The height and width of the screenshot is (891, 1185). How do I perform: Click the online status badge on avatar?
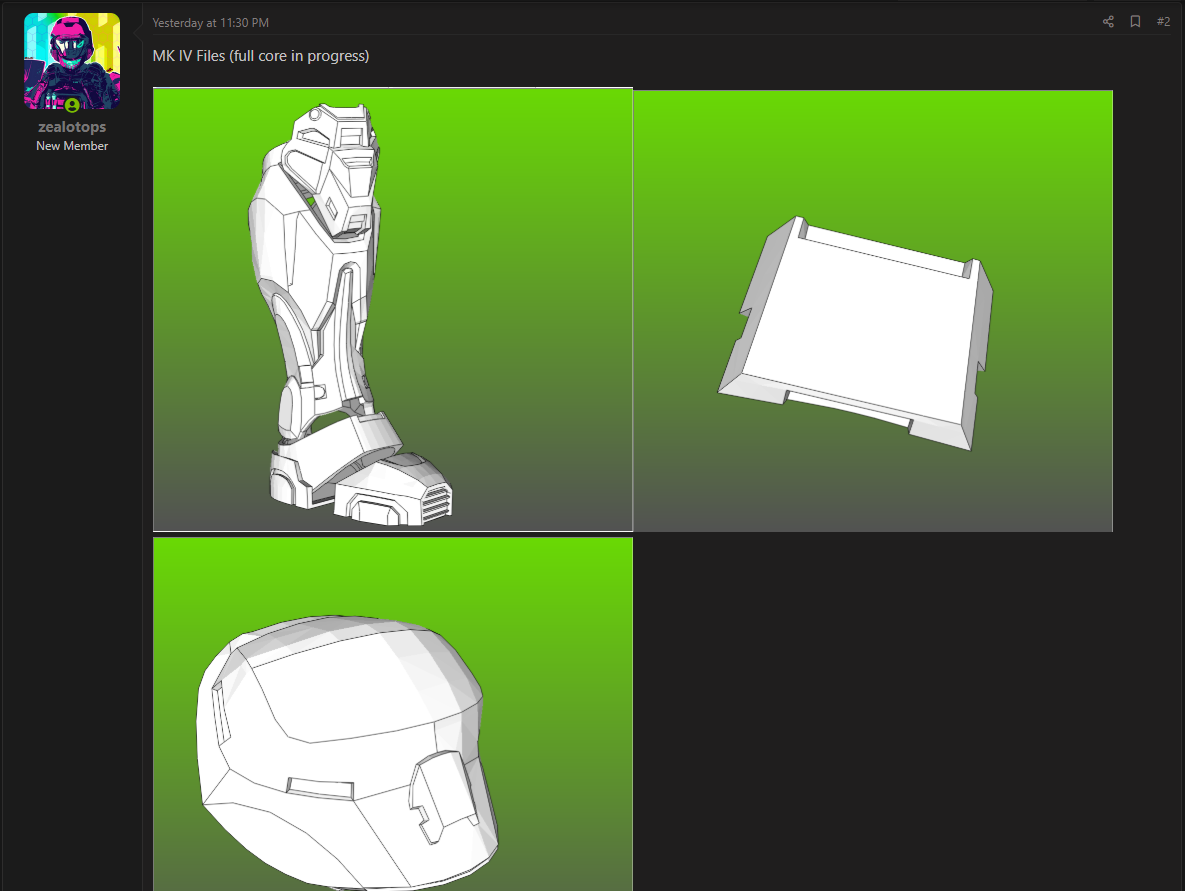coord(72,105)
